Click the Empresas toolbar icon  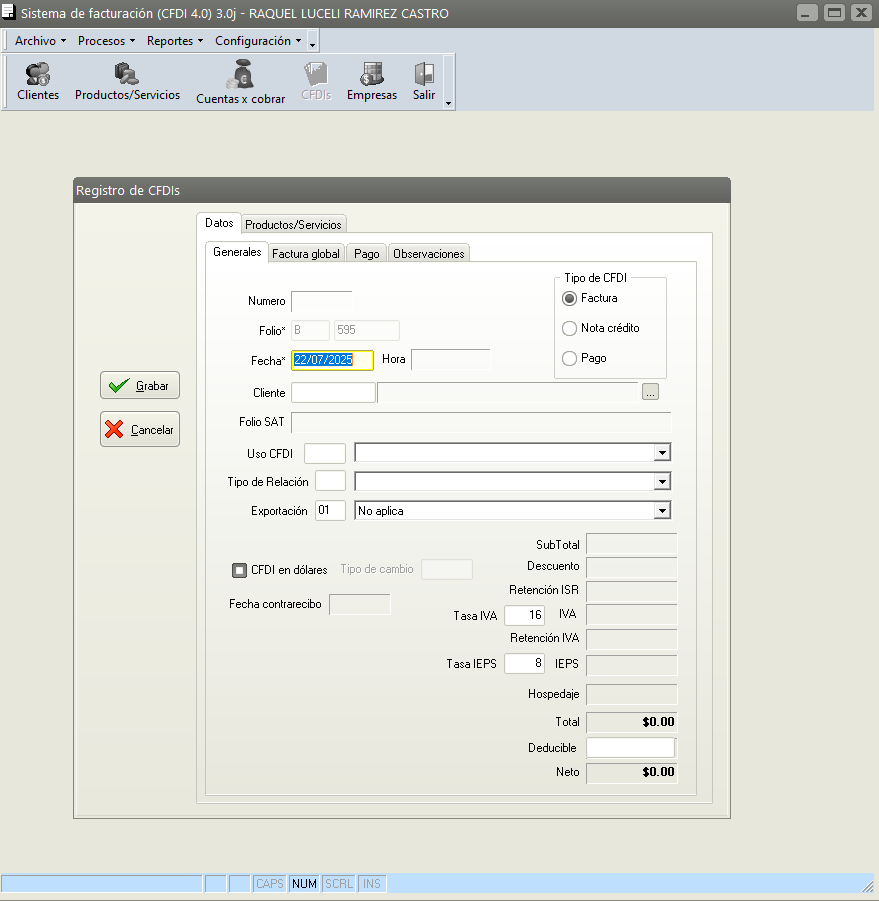click(x=372, y=82)
